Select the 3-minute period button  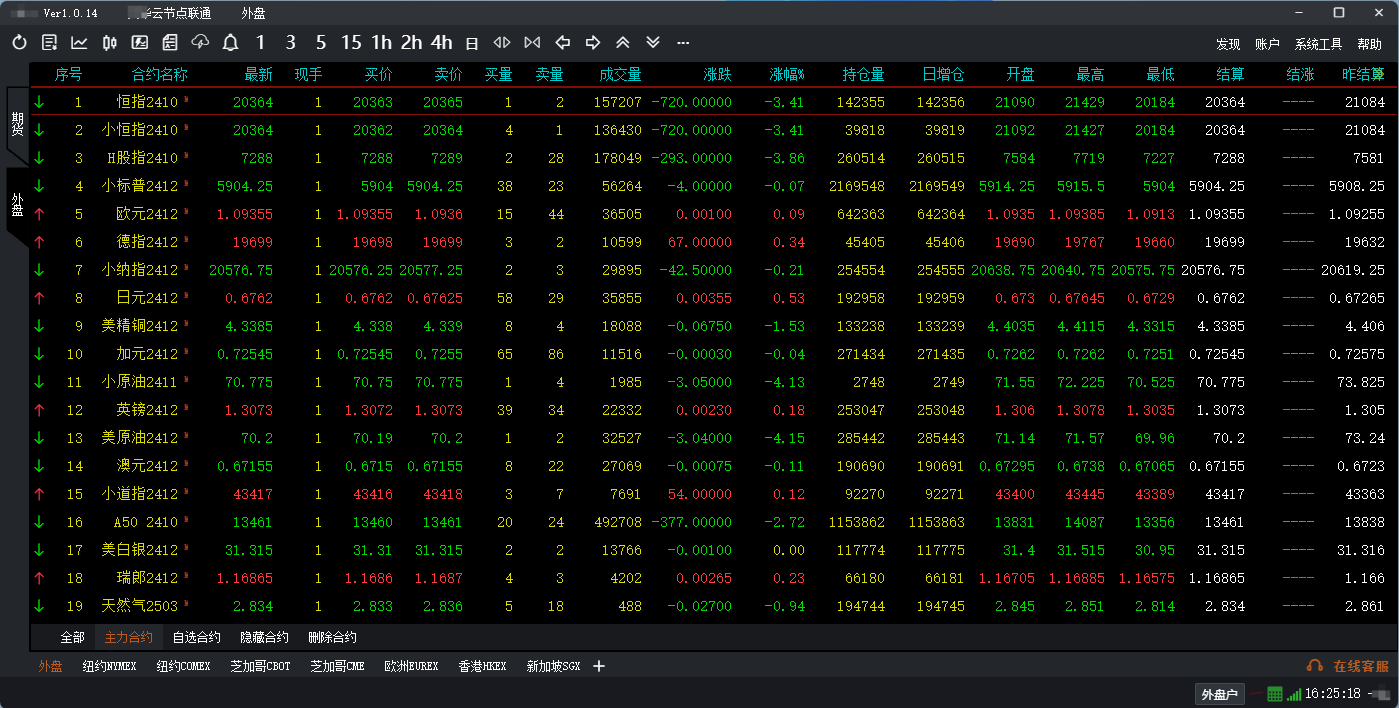[x=290, y=43]
